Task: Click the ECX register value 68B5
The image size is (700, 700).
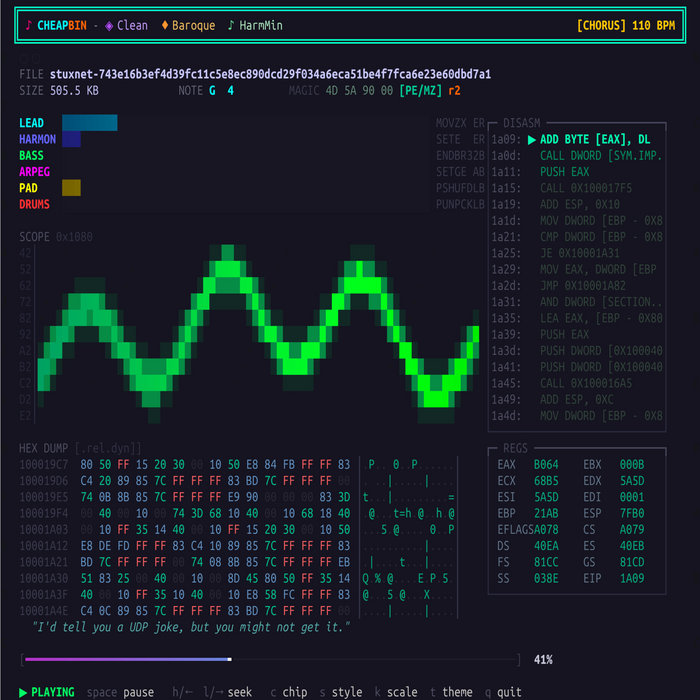Action: tap(546, 481)
